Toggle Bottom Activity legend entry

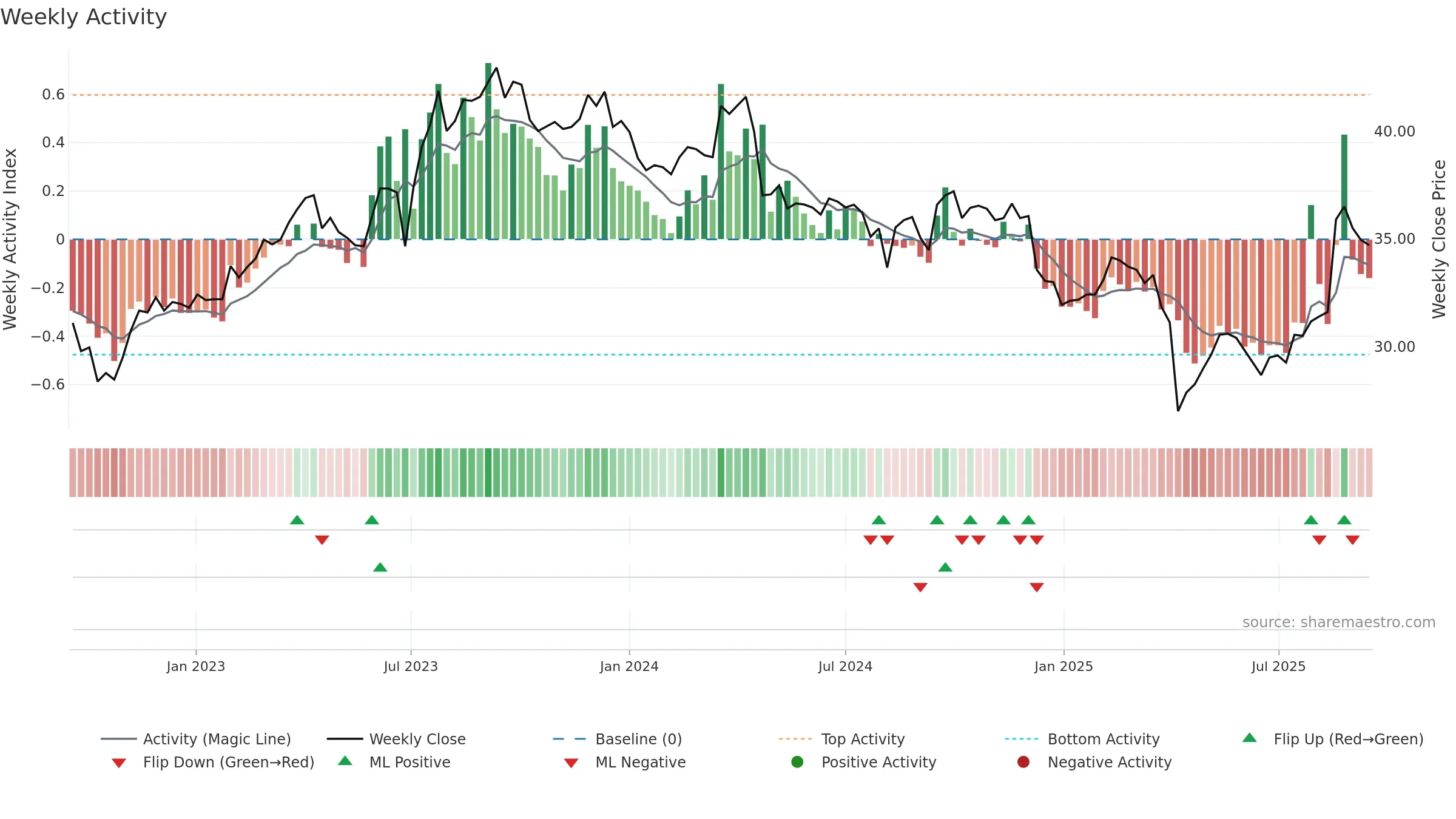(1082, 739)
